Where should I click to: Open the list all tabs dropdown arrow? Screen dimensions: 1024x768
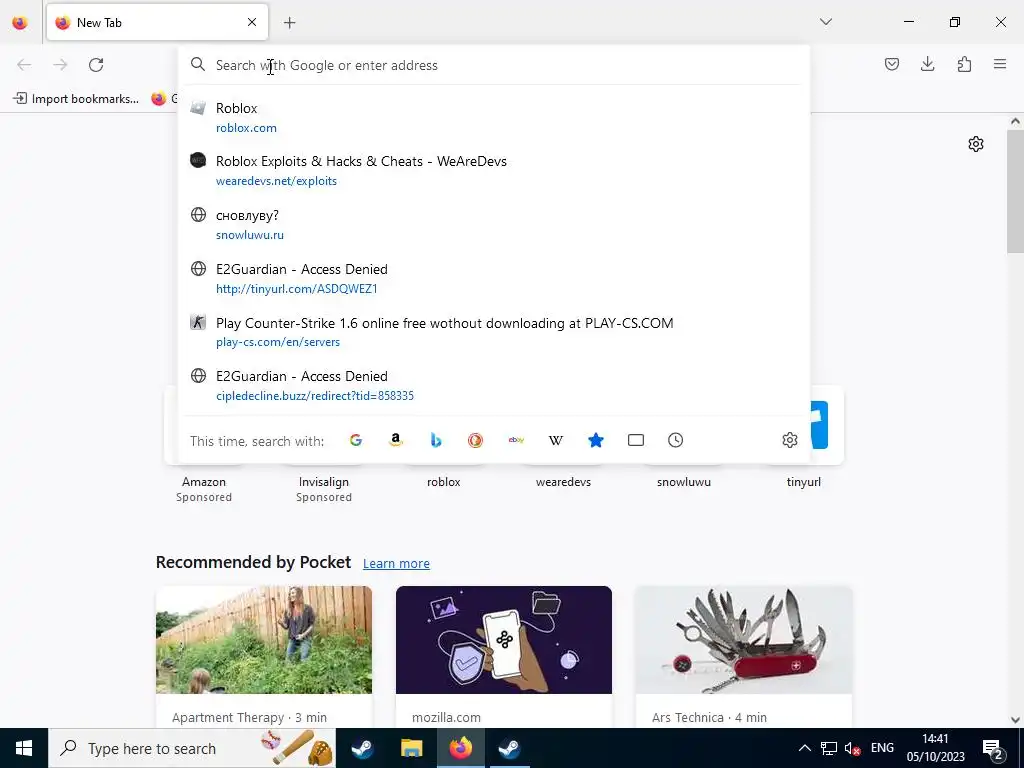click(x=825, y=22)
